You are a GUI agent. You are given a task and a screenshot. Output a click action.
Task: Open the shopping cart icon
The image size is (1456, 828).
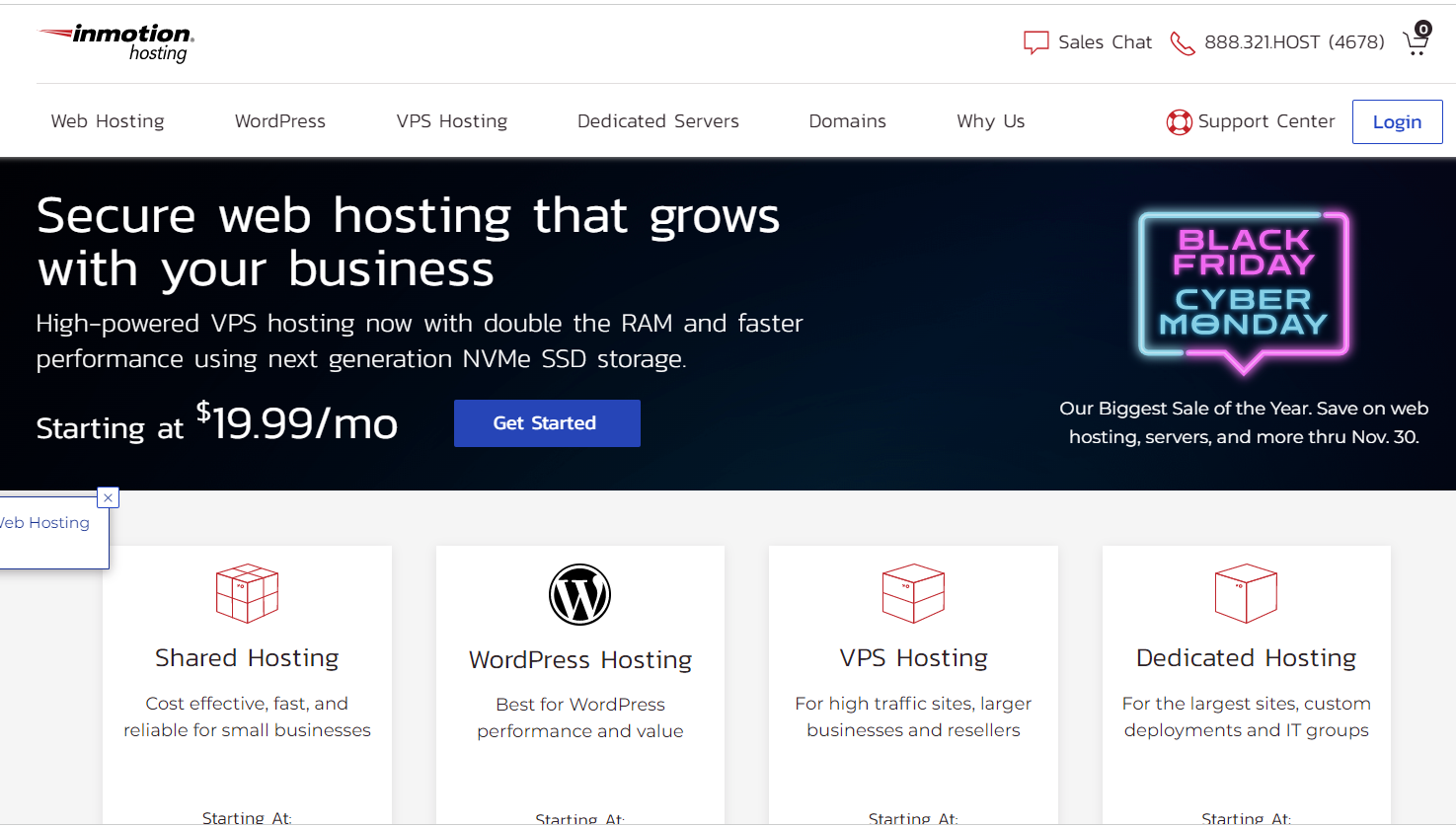click(x=1416, y=44)
